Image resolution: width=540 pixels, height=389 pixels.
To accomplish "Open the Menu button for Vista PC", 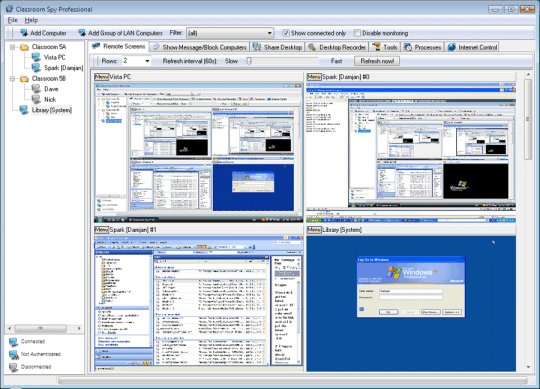I will coord(101,77).
